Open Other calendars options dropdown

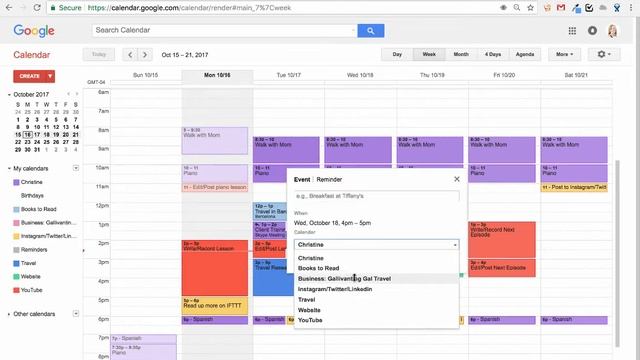76,313
